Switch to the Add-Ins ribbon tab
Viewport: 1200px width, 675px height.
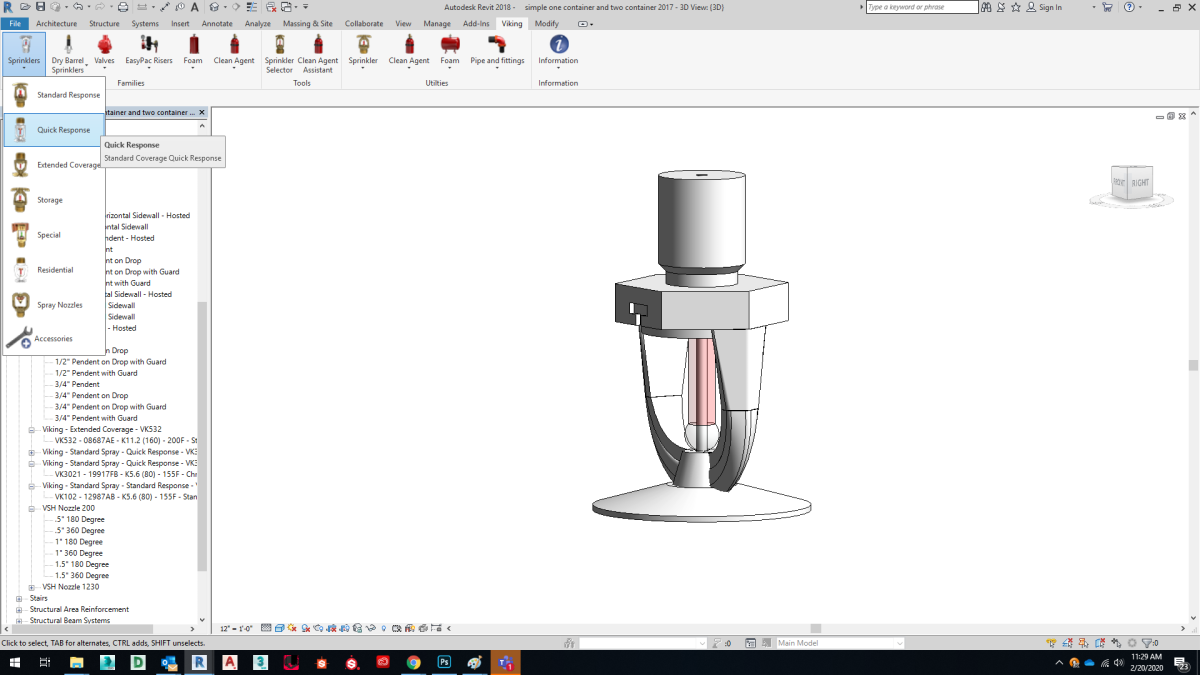coord(476,23)
